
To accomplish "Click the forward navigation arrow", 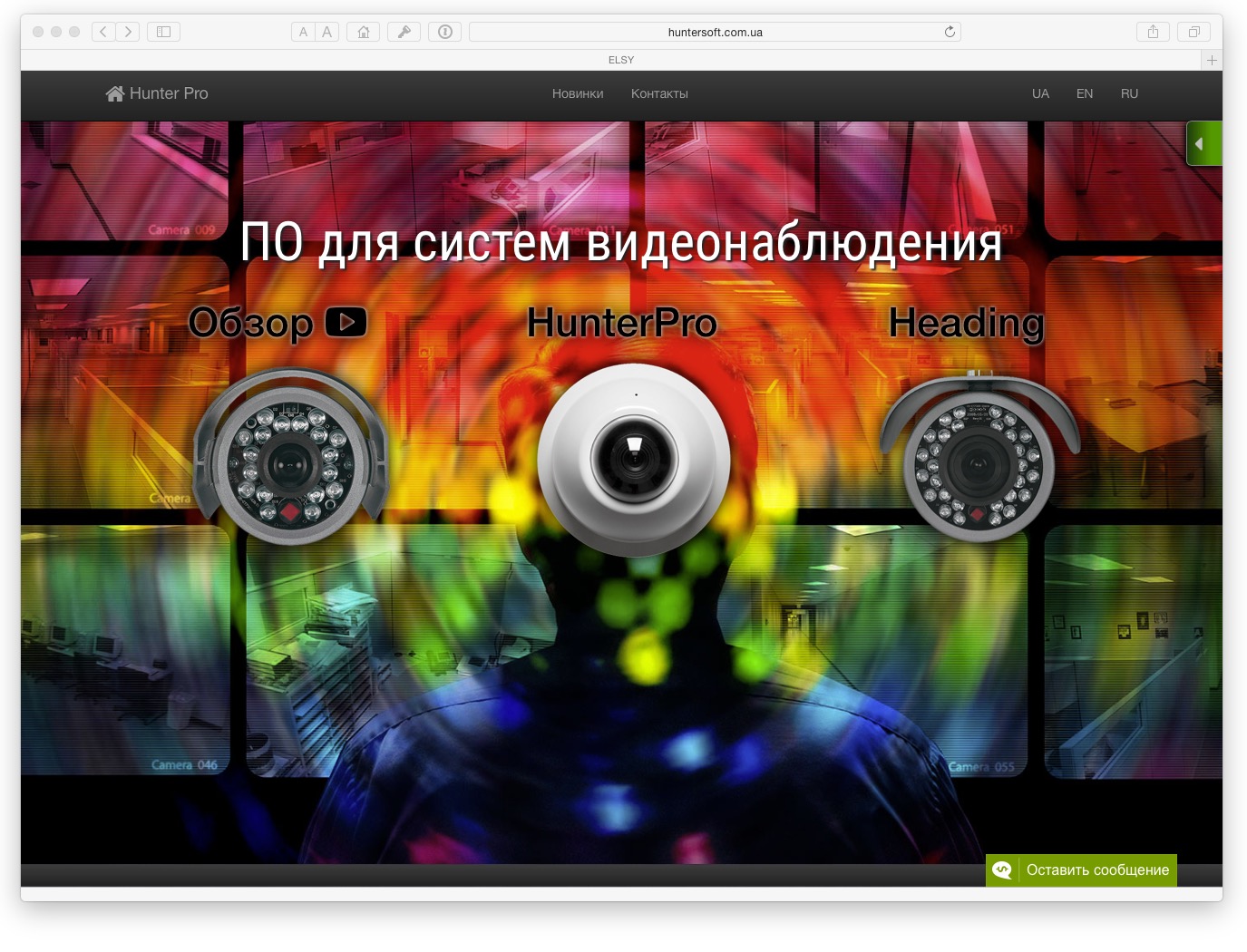I will pos(128,32).
